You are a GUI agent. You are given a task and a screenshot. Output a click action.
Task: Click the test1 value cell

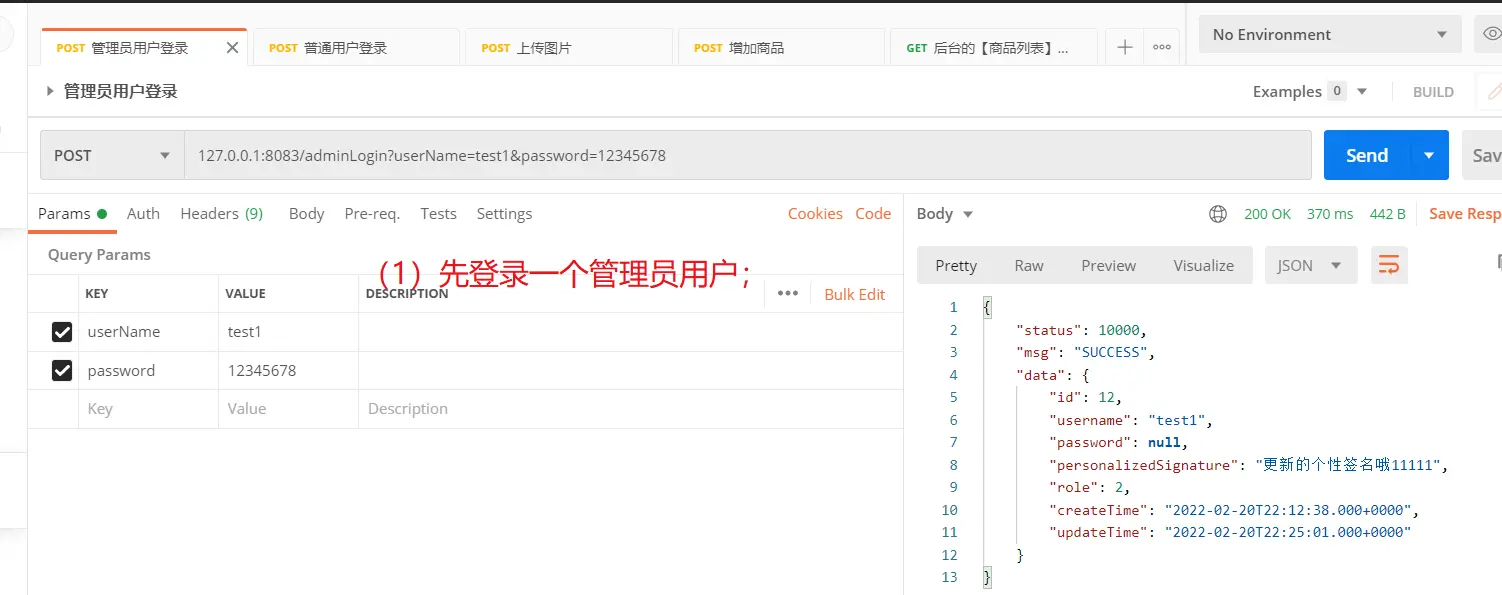coord(288,332)
